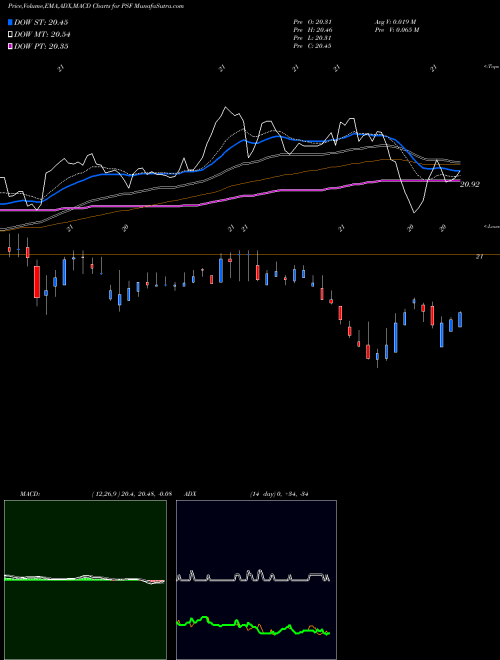Click the ADX (14 day) values text
The height and width of the screenshot is (660, 500).
tap(279, 494)
